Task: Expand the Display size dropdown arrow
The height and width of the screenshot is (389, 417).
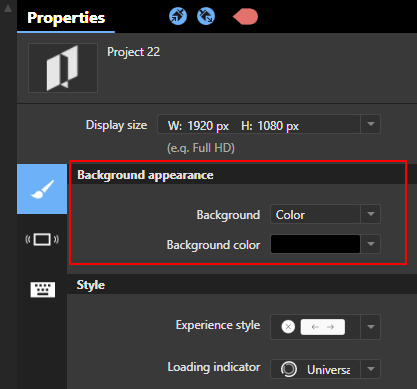Action: click(371, 124)
